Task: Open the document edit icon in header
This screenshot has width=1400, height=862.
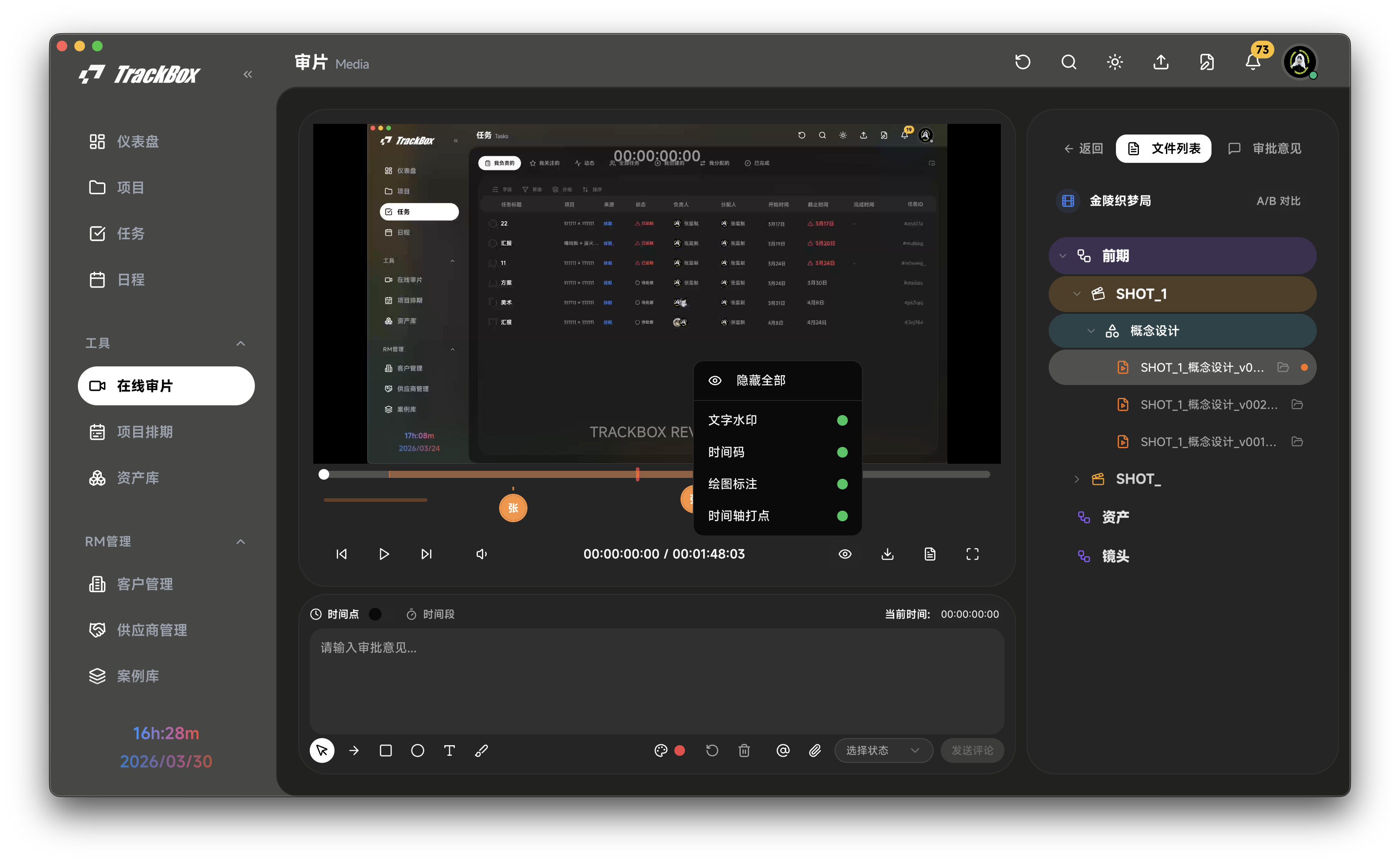Action: 1207,62
